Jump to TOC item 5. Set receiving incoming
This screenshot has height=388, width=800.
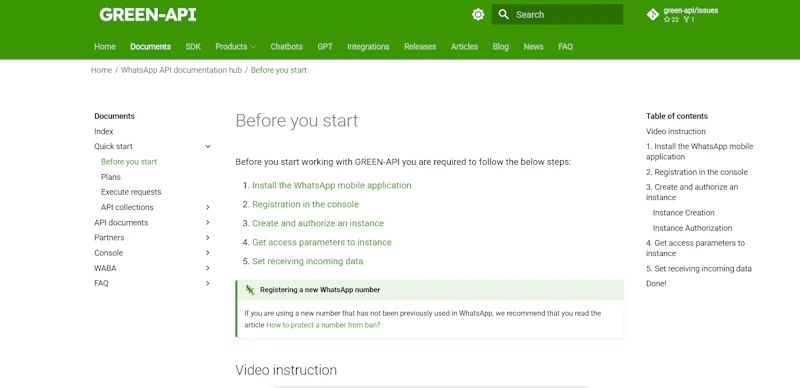coord(699,269)
